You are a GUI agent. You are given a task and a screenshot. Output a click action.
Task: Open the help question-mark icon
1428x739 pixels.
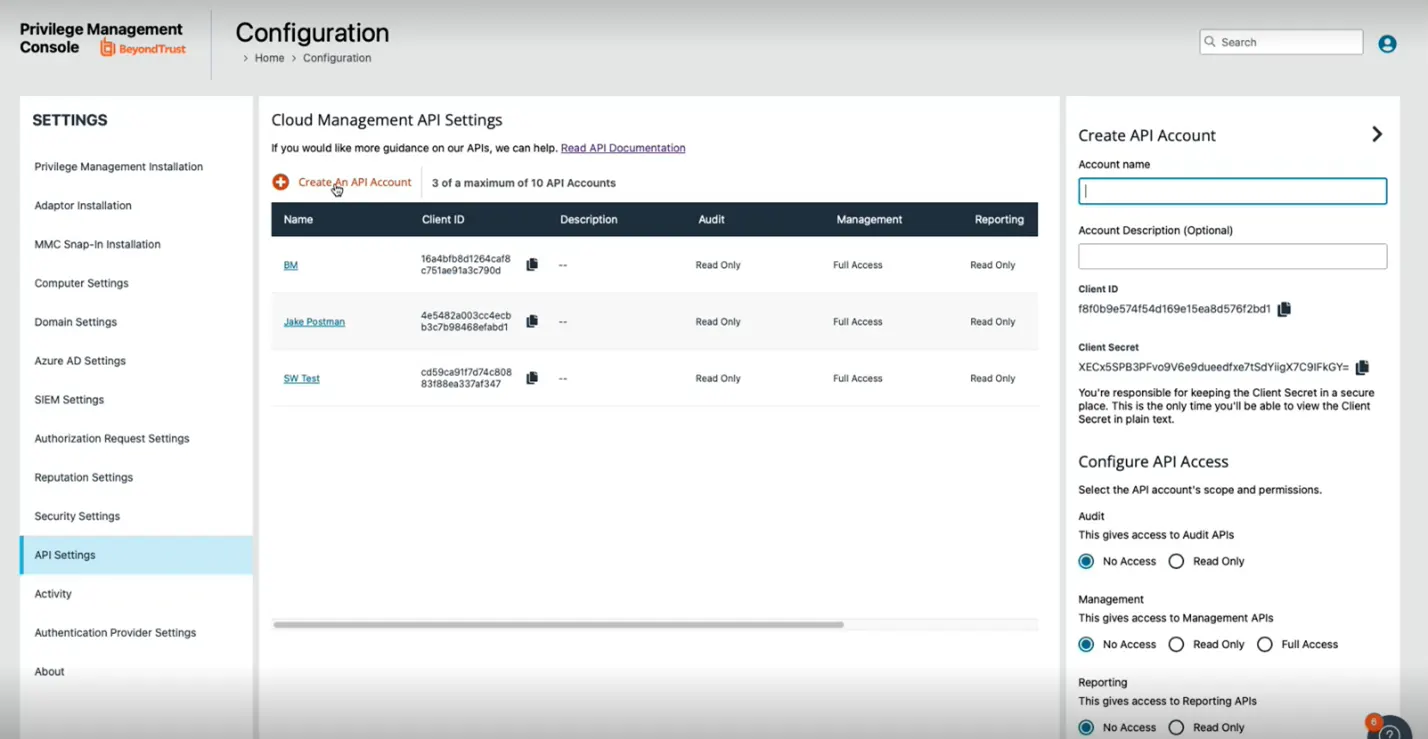click(x=1390, y=731)
